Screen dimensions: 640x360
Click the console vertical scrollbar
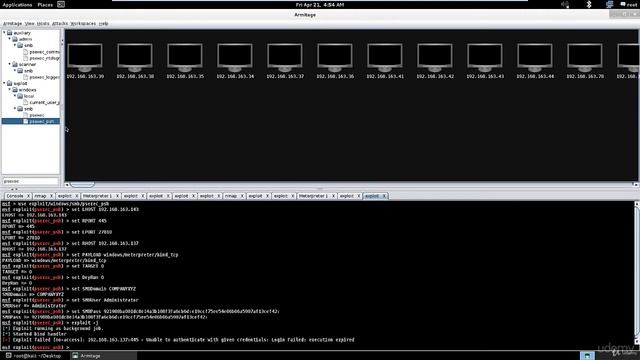(x=636, y=273)
